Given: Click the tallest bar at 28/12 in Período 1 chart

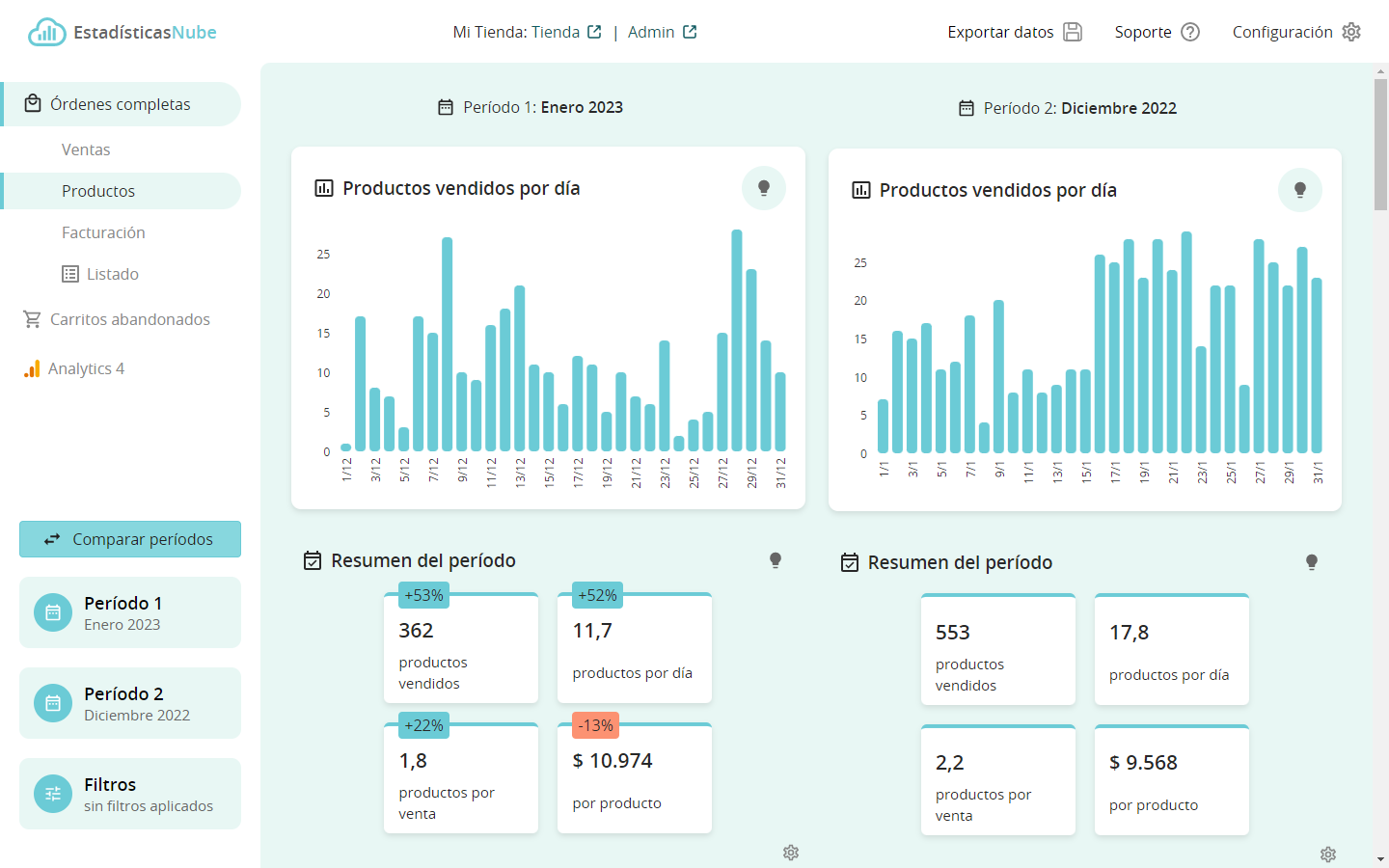Looking at the screenshot, I should tap(737, 340).
